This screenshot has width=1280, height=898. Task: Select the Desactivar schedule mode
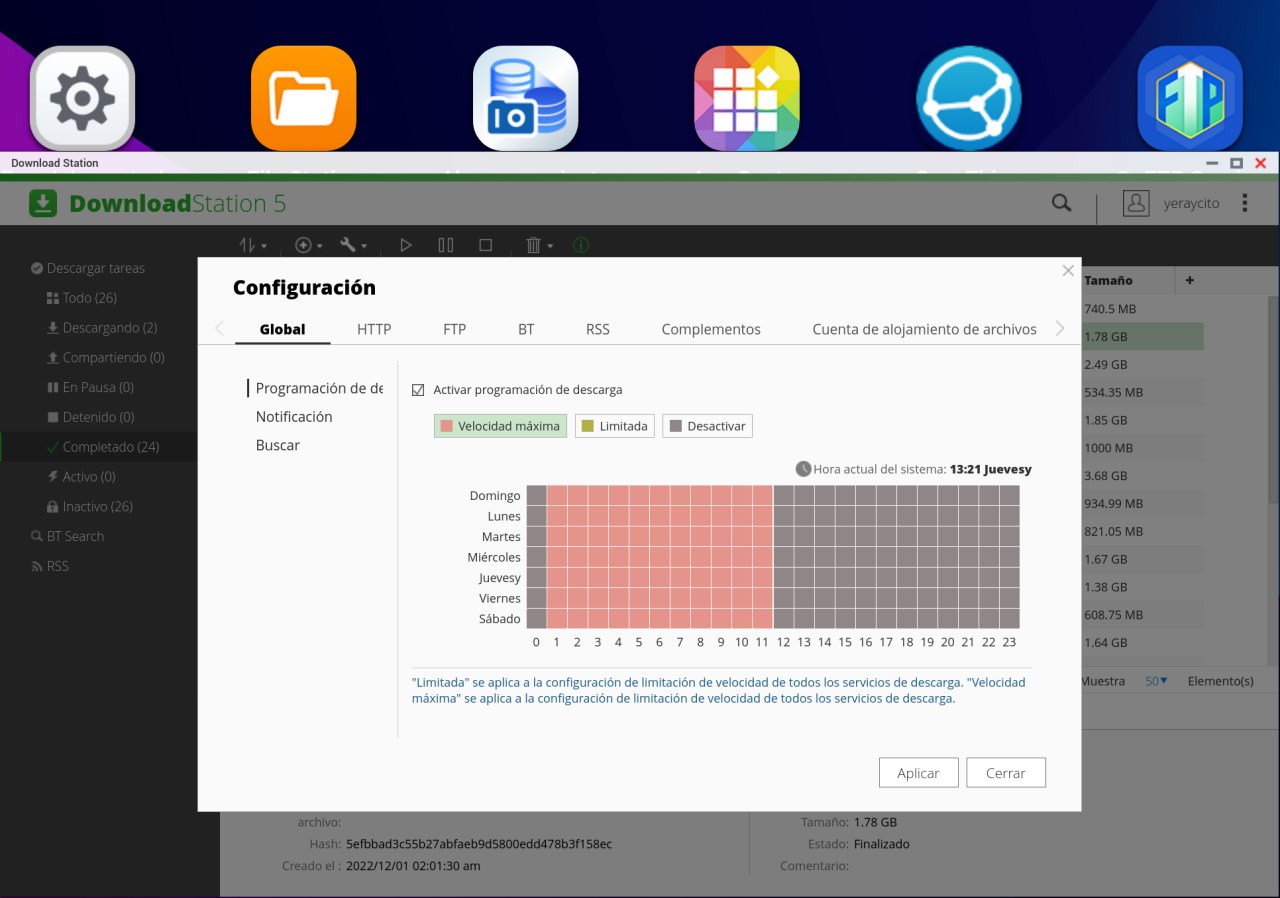coord(707,426)
